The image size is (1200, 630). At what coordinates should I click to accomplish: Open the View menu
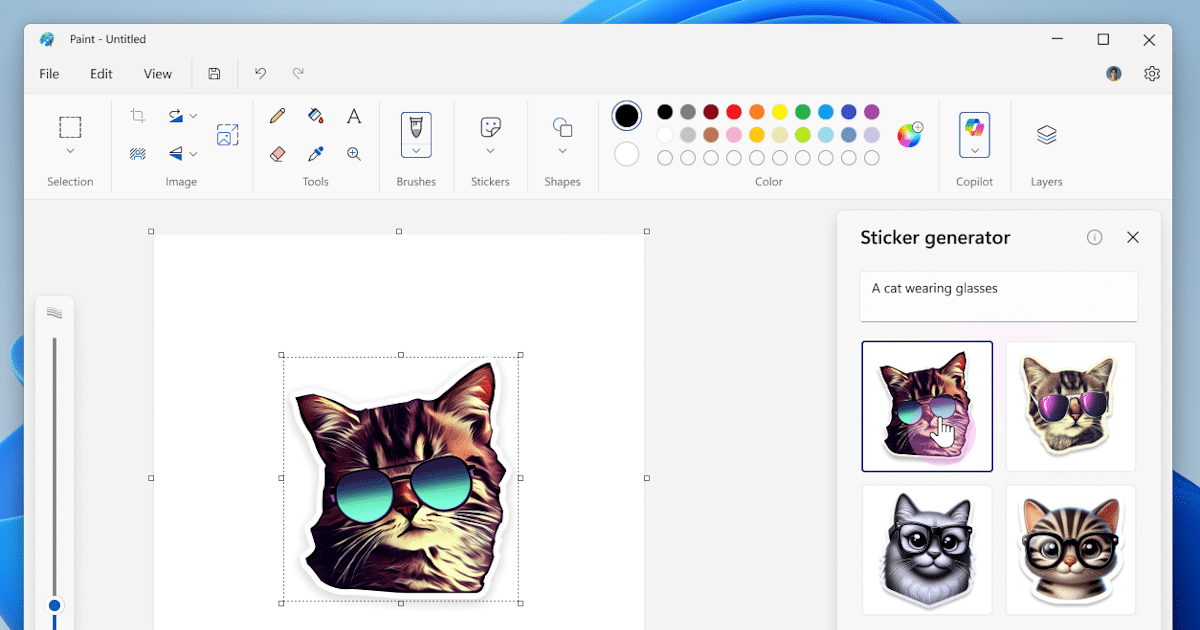point(158,74)
